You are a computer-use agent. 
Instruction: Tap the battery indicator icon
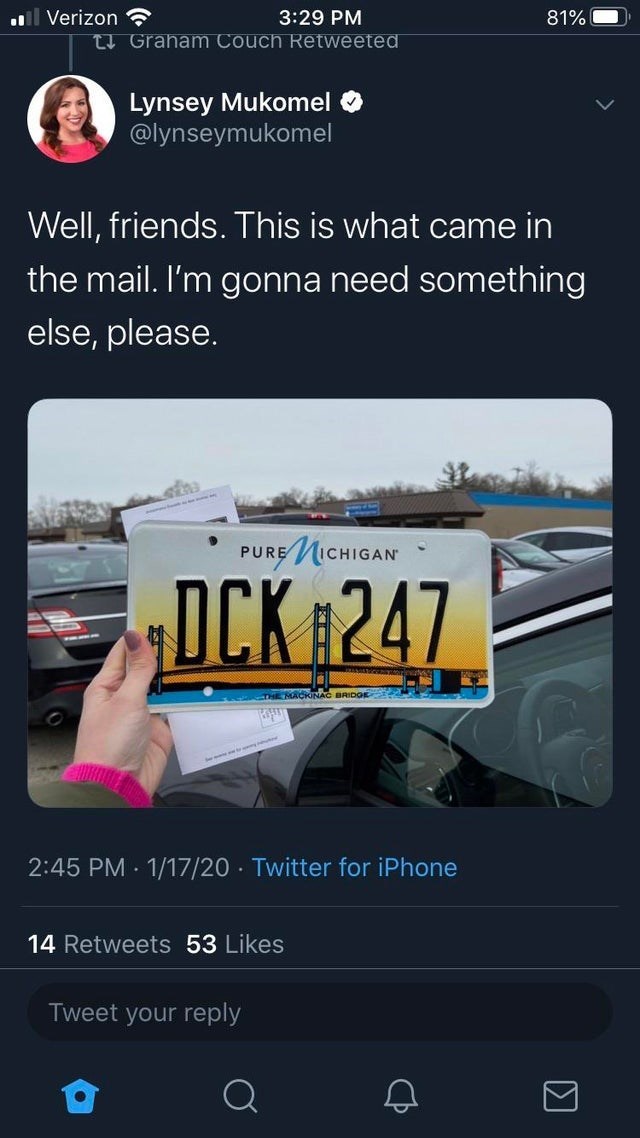(x=610, y=17)
